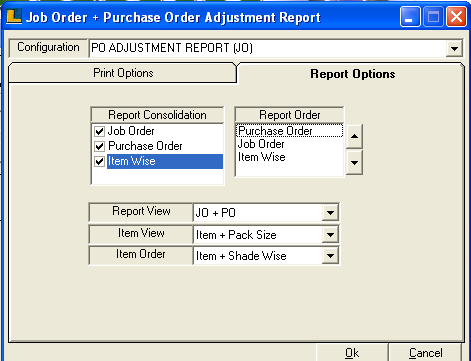Select the Report Options tab
471x361 pixels.
352,74
